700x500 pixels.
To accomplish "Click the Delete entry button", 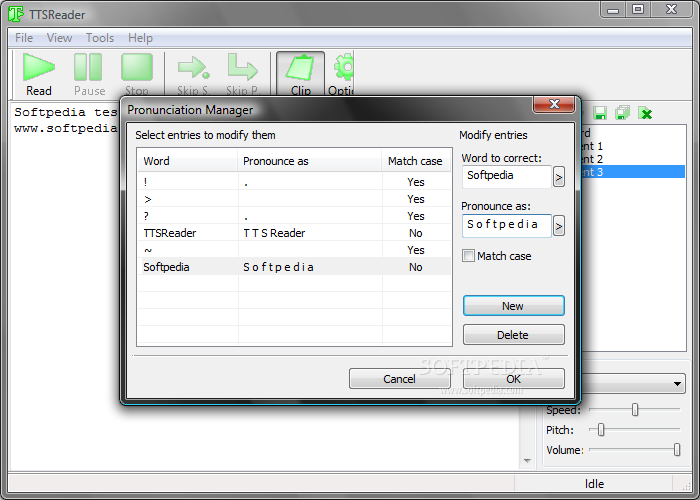I will [513, 335].
